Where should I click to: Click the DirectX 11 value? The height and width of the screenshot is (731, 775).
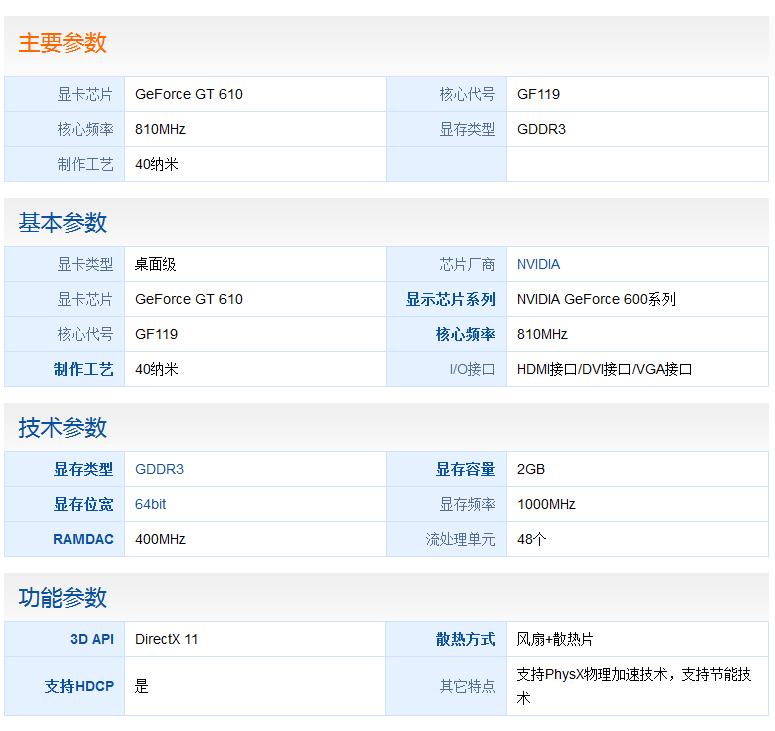click(x=167, y=640)
